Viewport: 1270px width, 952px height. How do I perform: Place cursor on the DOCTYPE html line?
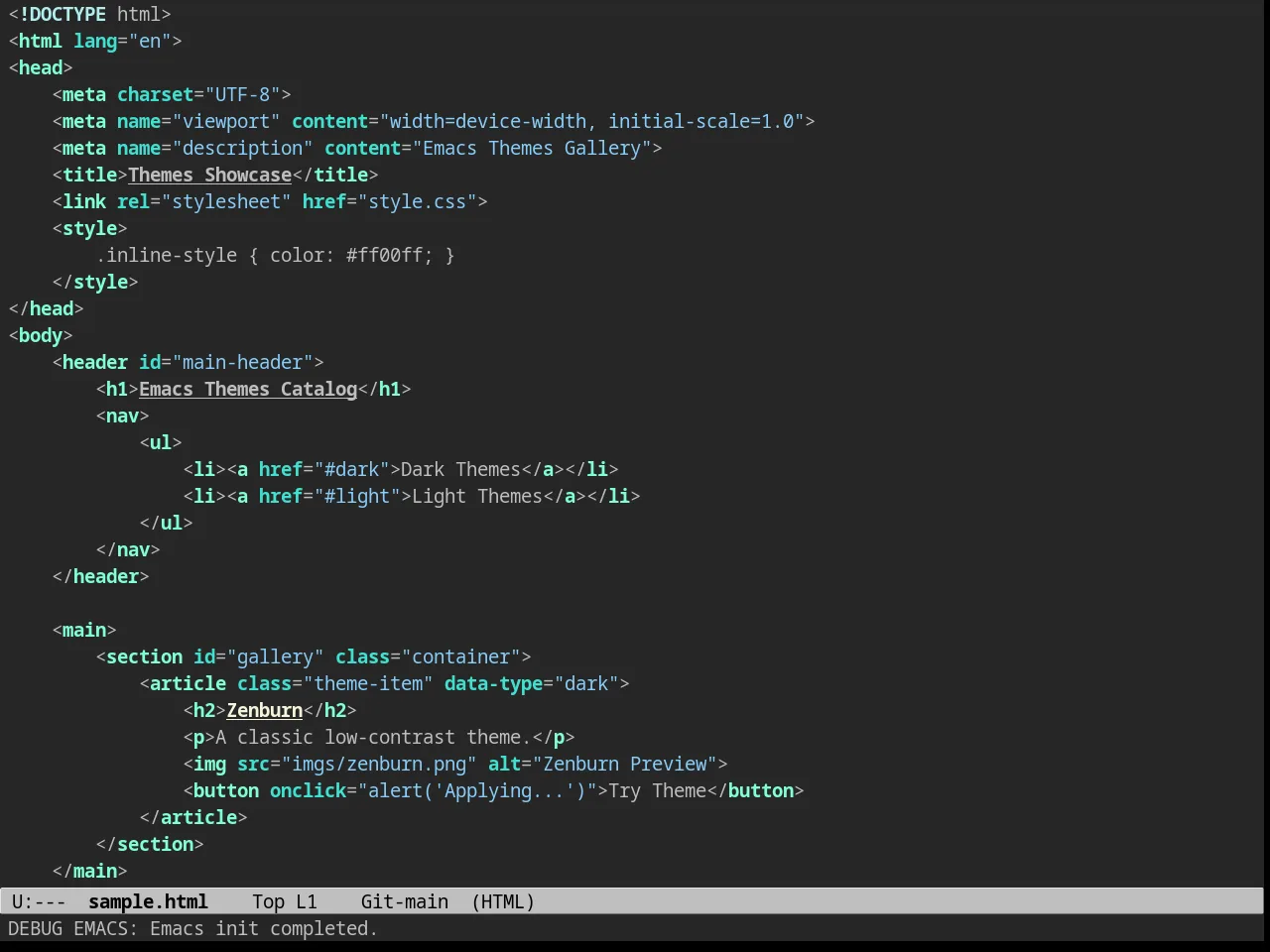(x=90, y=14)
